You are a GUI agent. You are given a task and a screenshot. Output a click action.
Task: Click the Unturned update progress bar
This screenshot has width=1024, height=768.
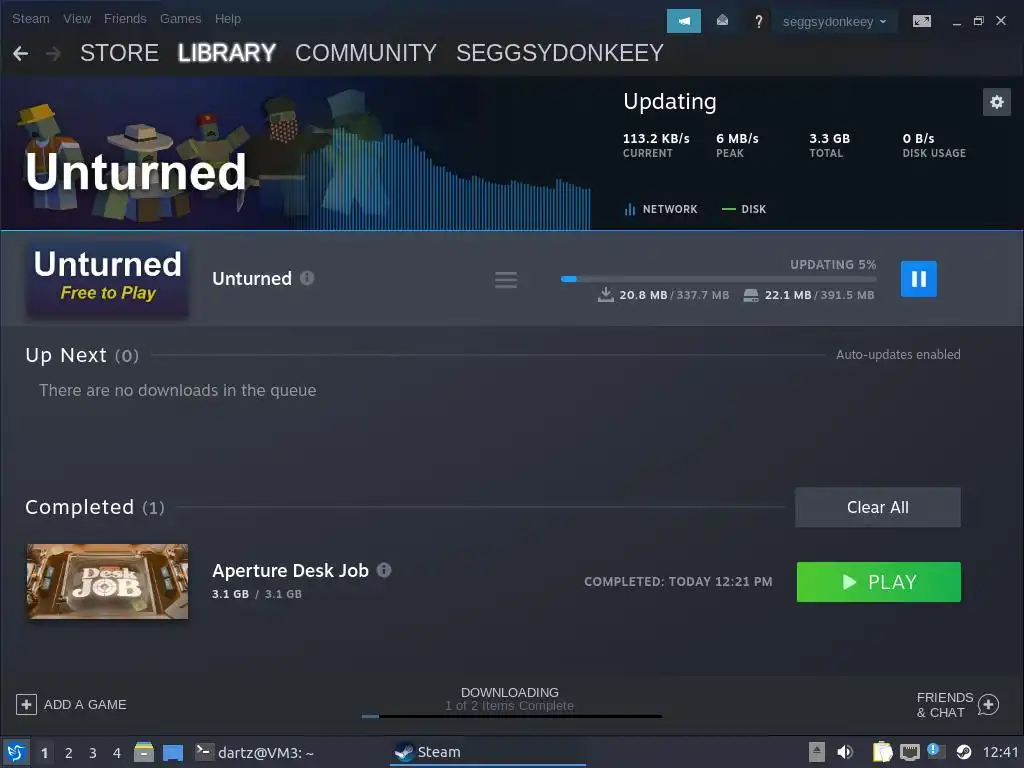pos(718,279)
